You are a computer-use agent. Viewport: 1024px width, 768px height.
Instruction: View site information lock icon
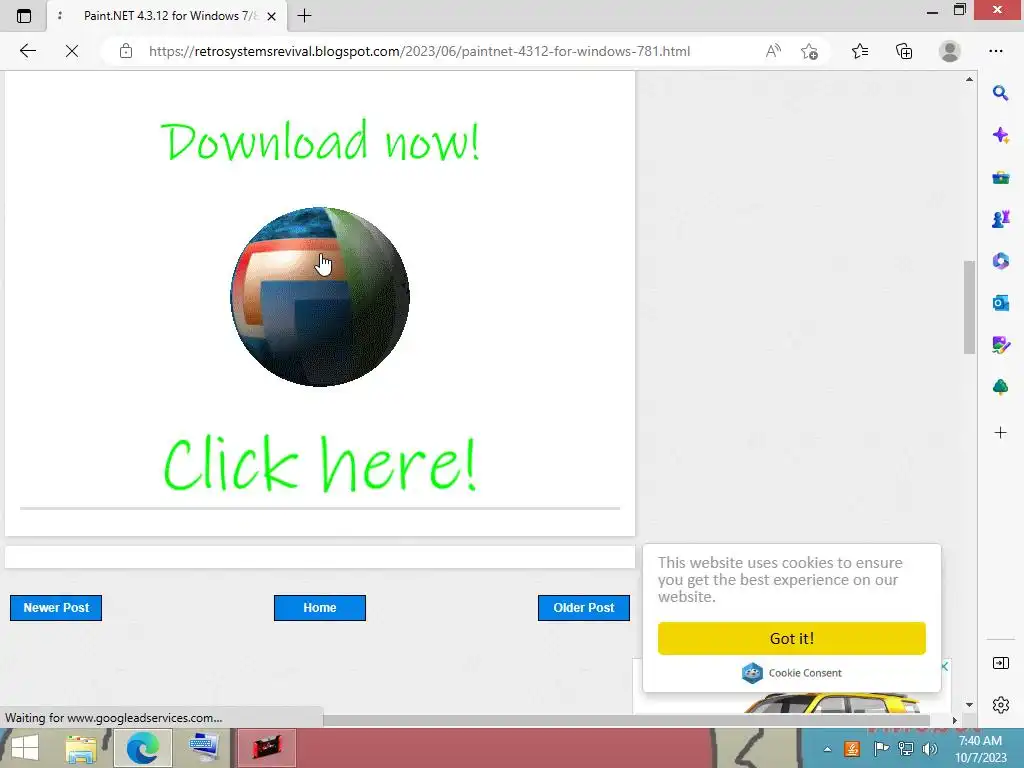(x=126, y=51)
